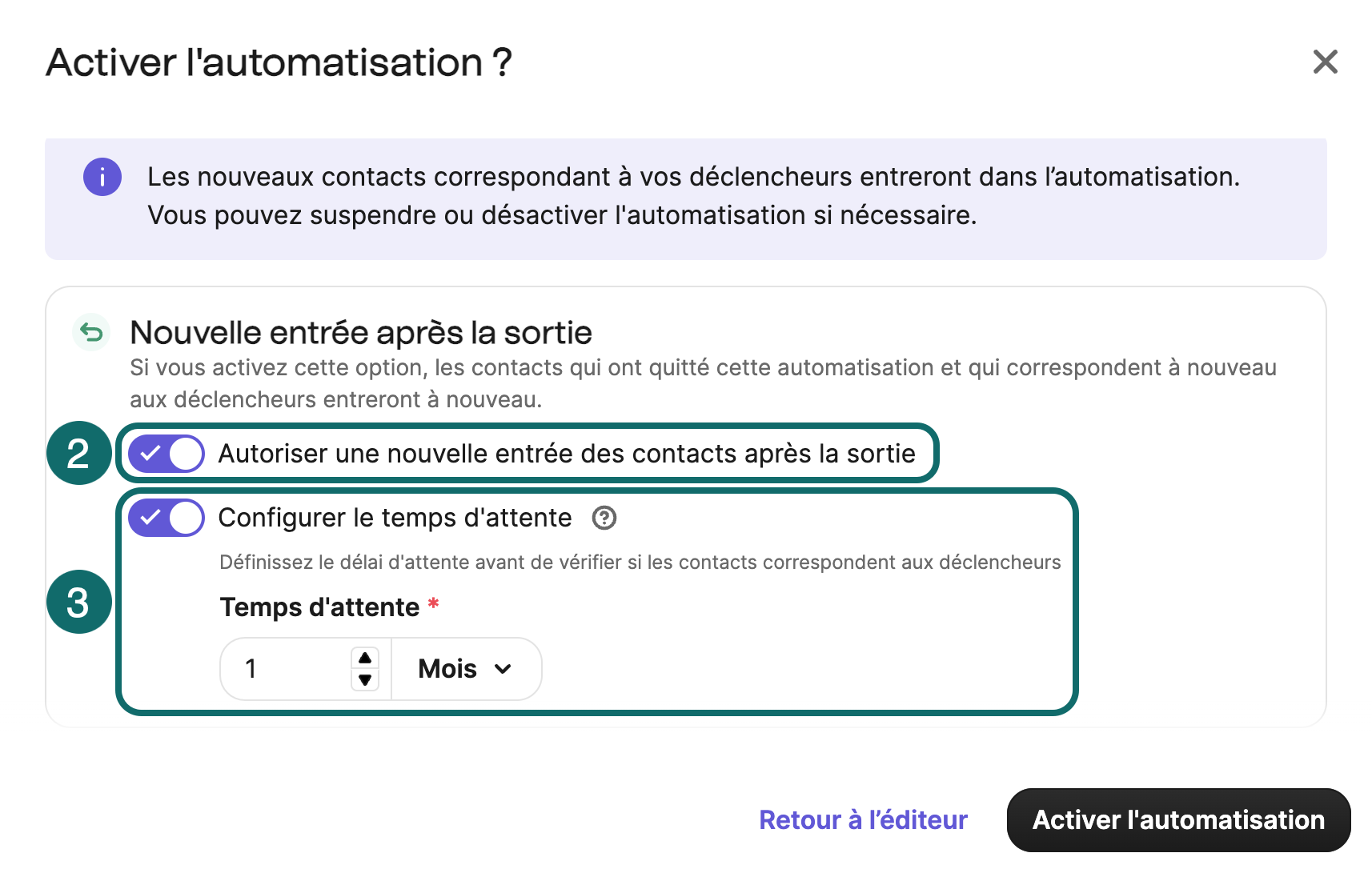
Task: Click the re-entry loop arrow icon
Action: coord(90,331)
